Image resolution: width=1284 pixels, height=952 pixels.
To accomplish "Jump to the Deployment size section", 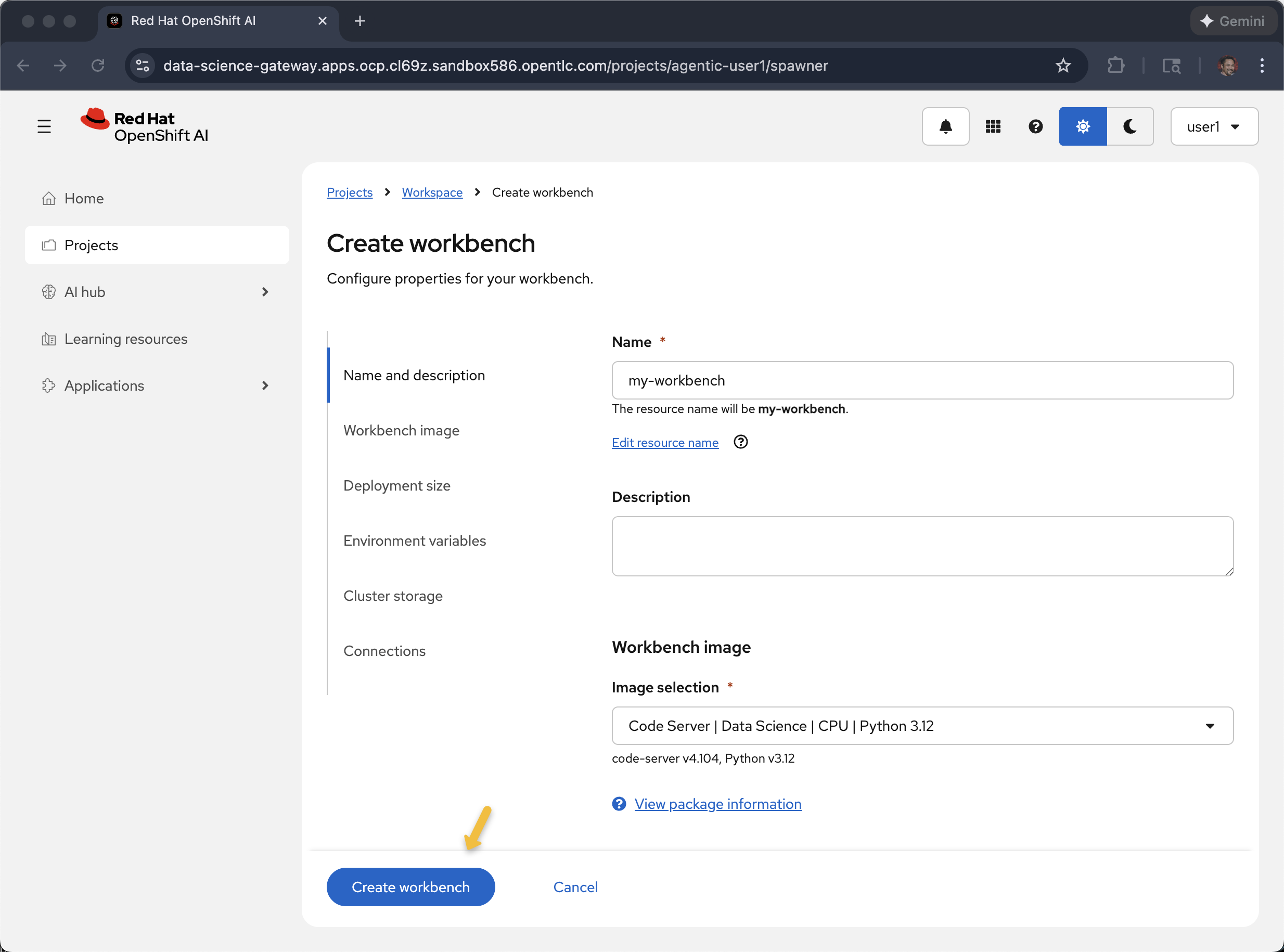I will 396,486.
